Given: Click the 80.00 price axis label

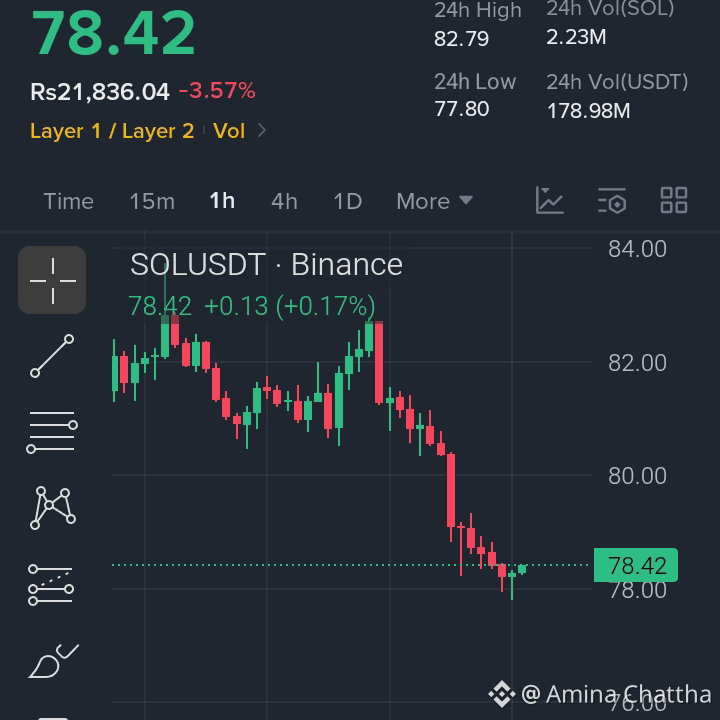Looking at the screenshot, I should coord(637,476).
